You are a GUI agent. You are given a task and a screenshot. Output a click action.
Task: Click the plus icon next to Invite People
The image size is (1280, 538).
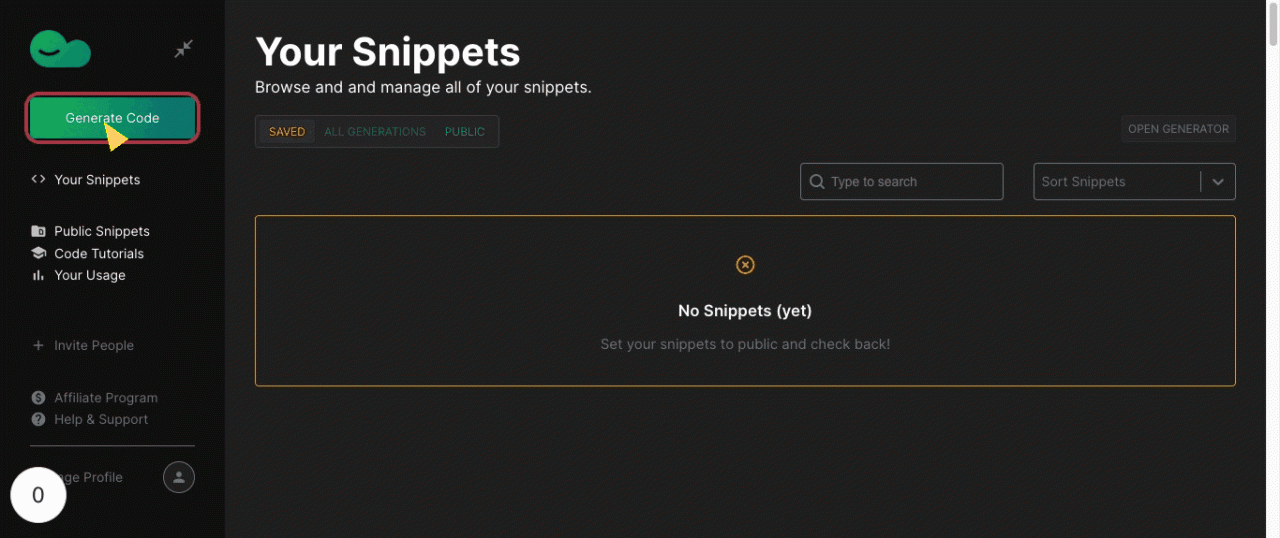pyautogui.click(x=38, y=346)
